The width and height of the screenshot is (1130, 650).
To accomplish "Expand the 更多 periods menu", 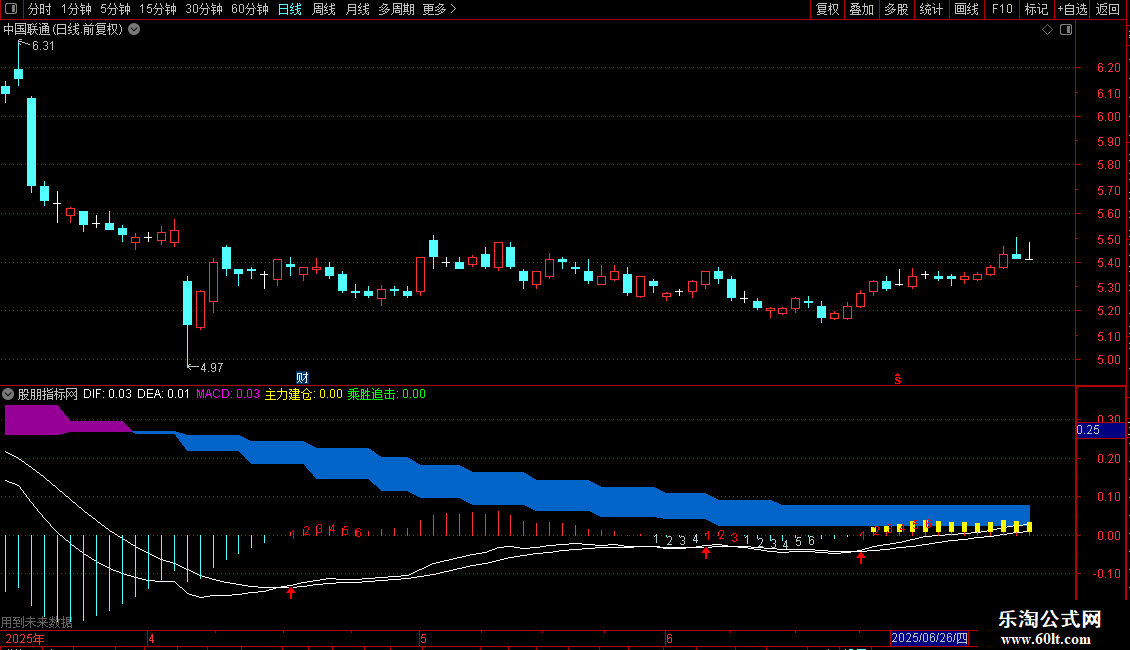I will pos(439,9).
